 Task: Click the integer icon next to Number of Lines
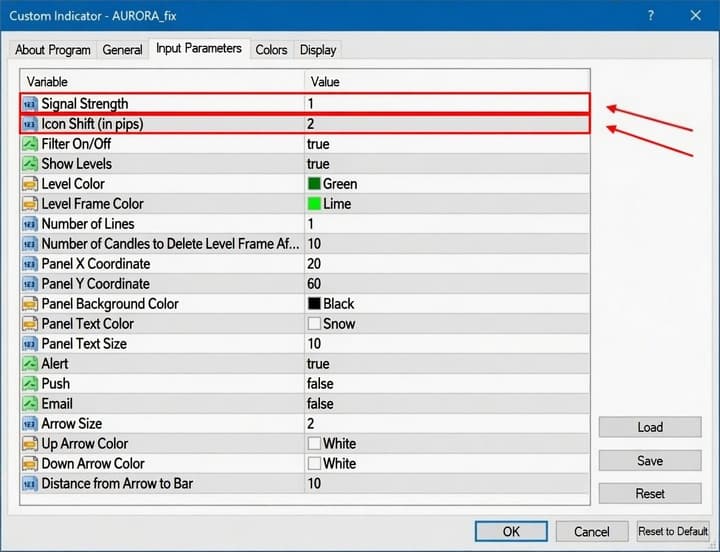[30, 224]
